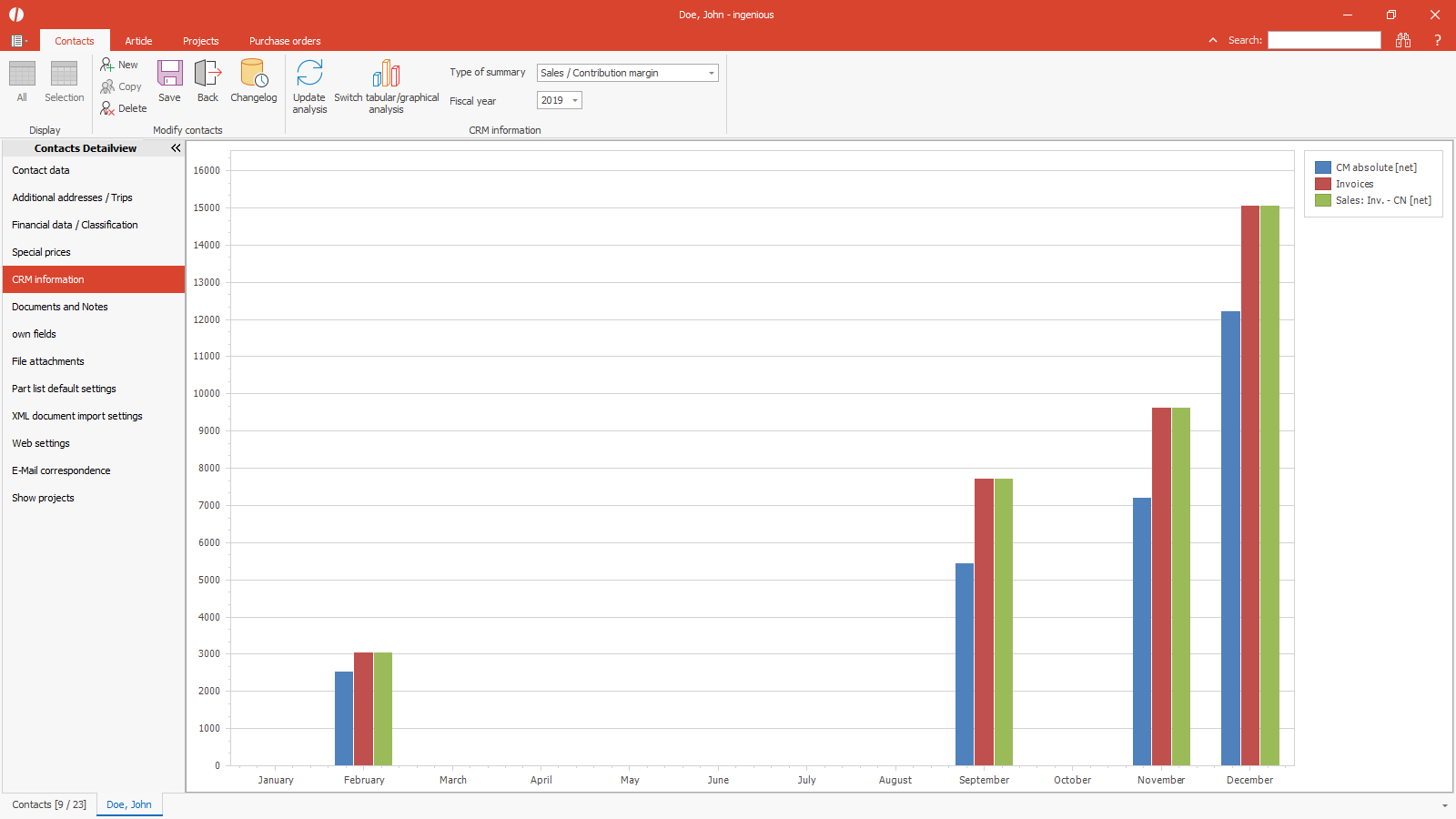Open the Type of summary dropdown
The image size is (1456, 819).
click(x=711, y=73)
